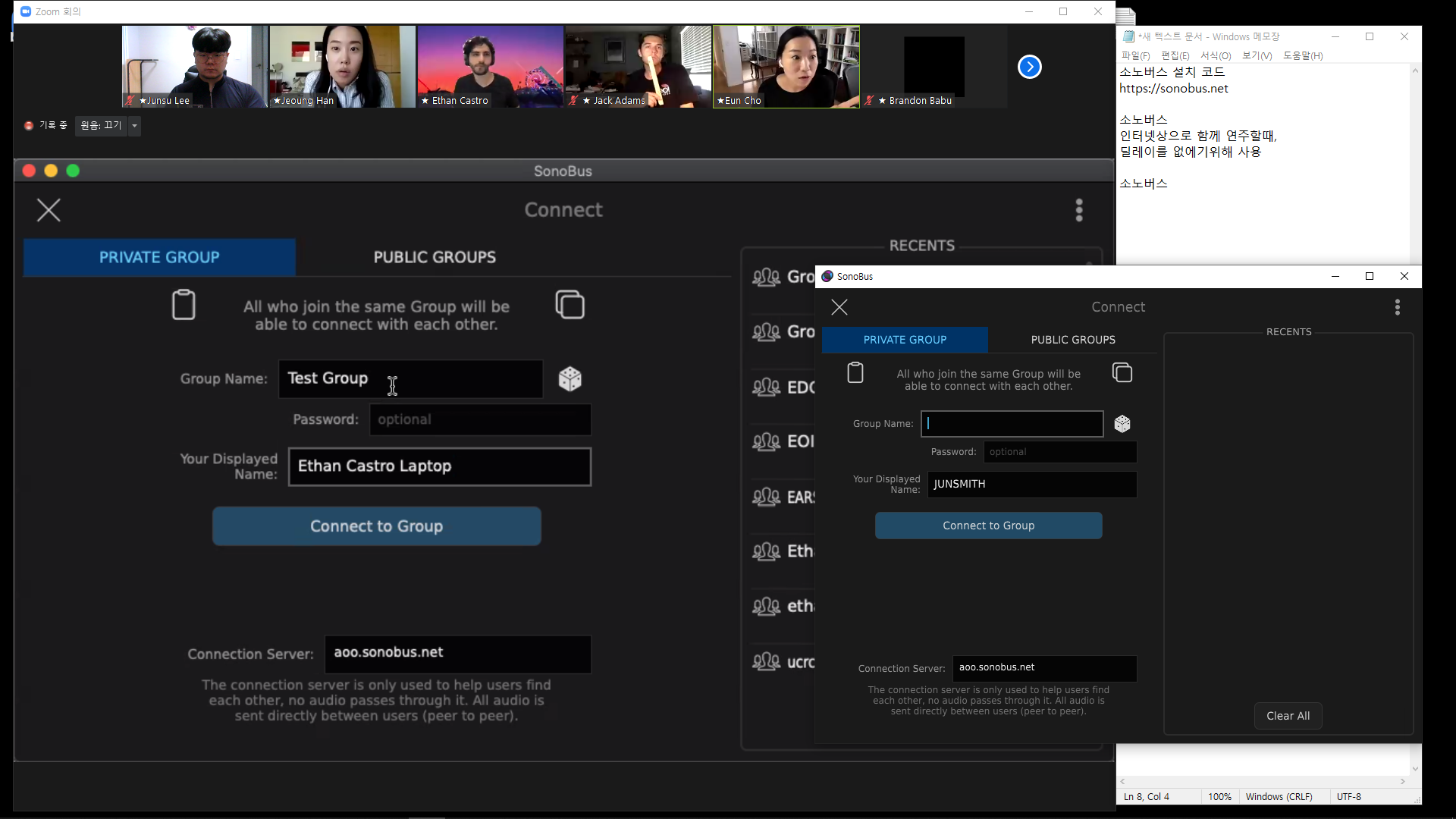Open the 서식(O) menu in Notepad
Image resolution: width=1456 pixels, height=819 pixels.
(x=1215, y=55)
